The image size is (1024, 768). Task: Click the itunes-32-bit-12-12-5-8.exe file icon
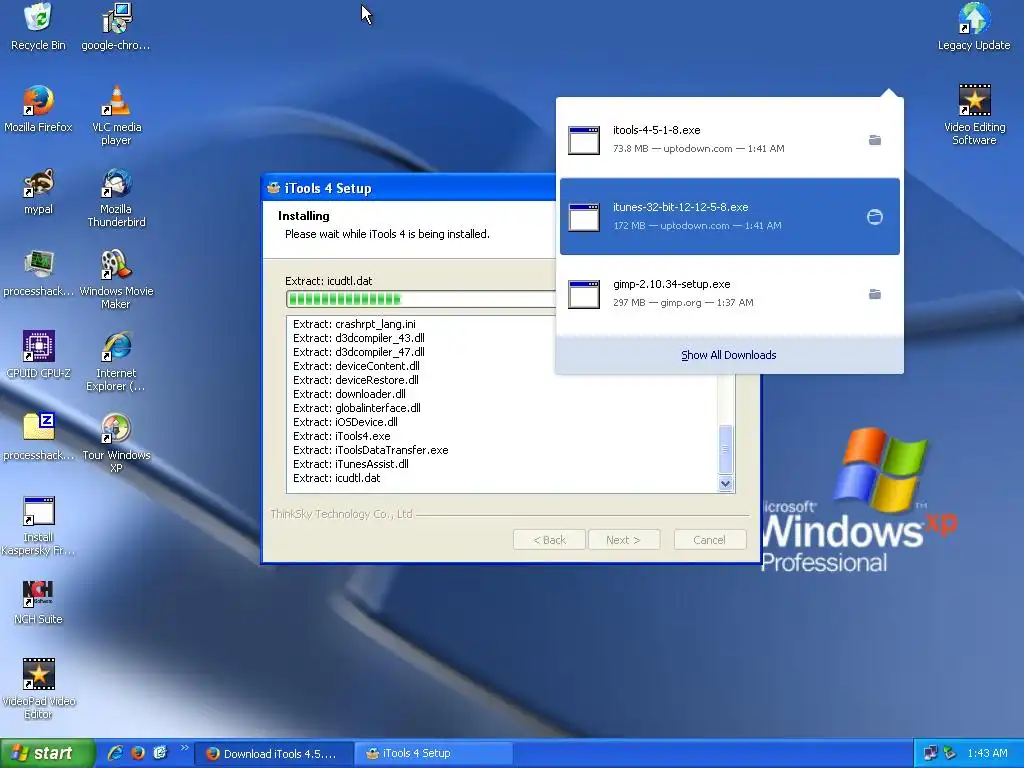click(584, 217)
